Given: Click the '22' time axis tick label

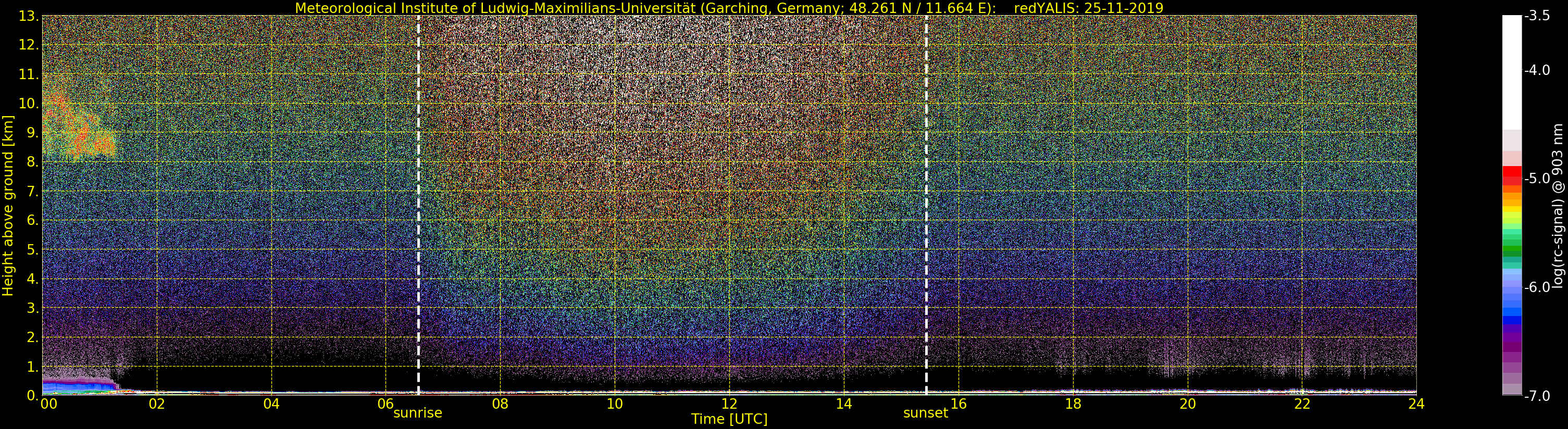Looking at the screenshot, I should tap(1302, 404).
